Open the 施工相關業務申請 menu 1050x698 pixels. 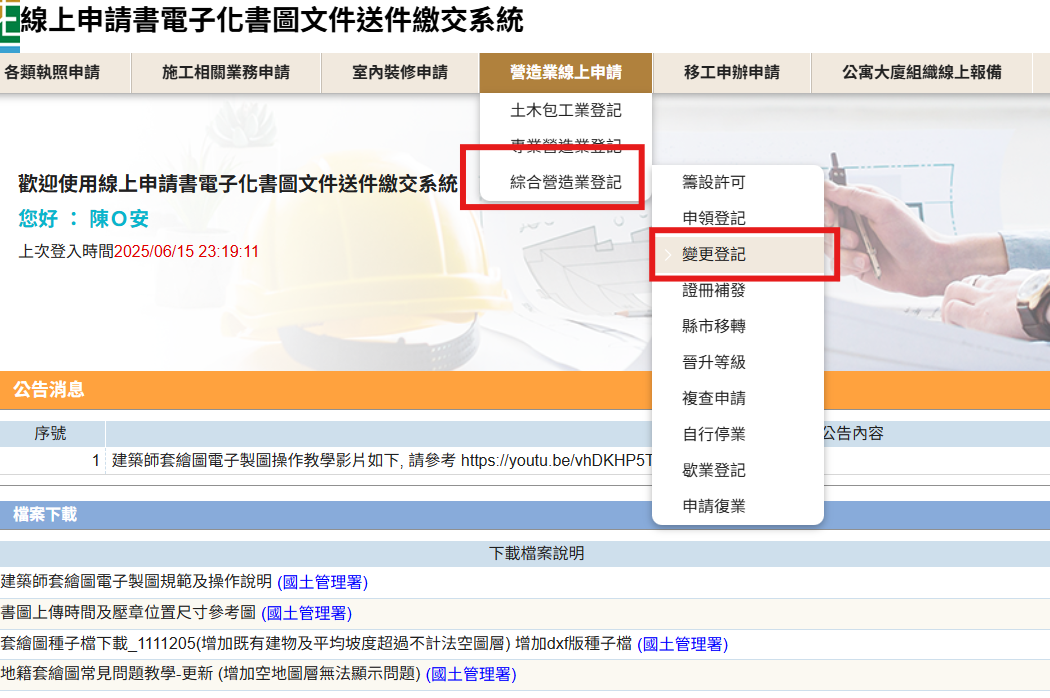[225, 72]
